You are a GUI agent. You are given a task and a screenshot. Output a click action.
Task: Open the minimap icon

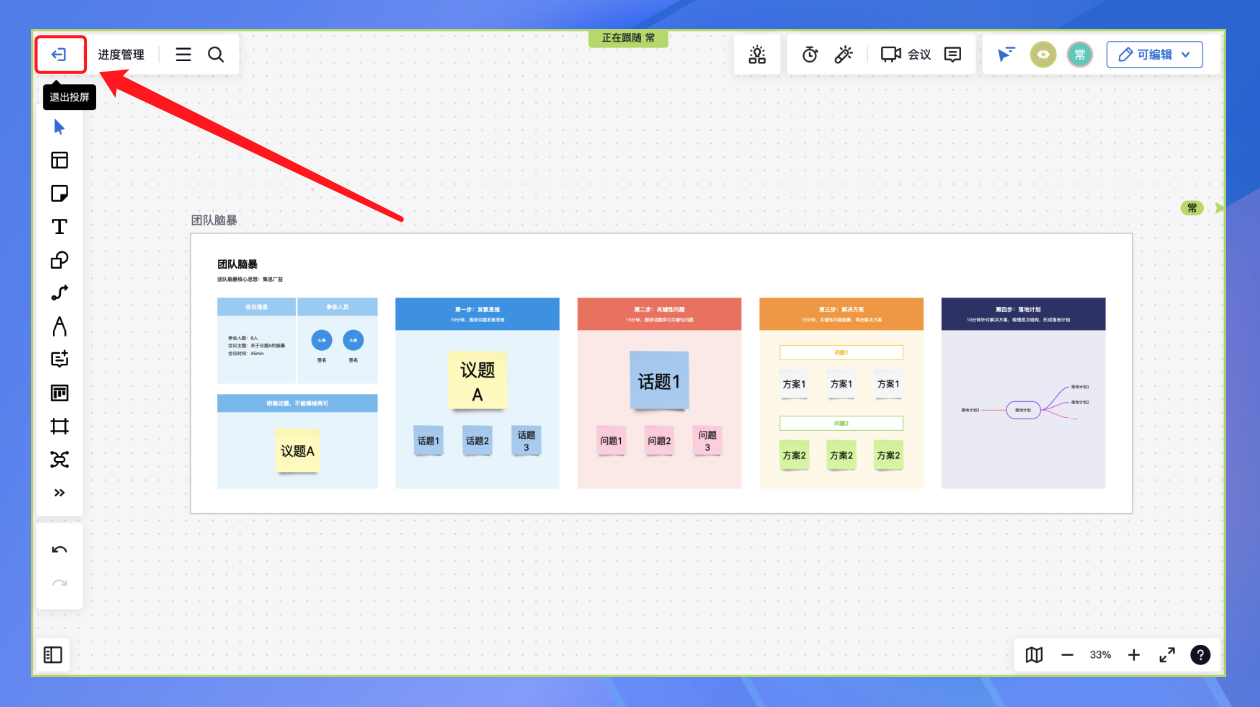tap(1034, 655)
